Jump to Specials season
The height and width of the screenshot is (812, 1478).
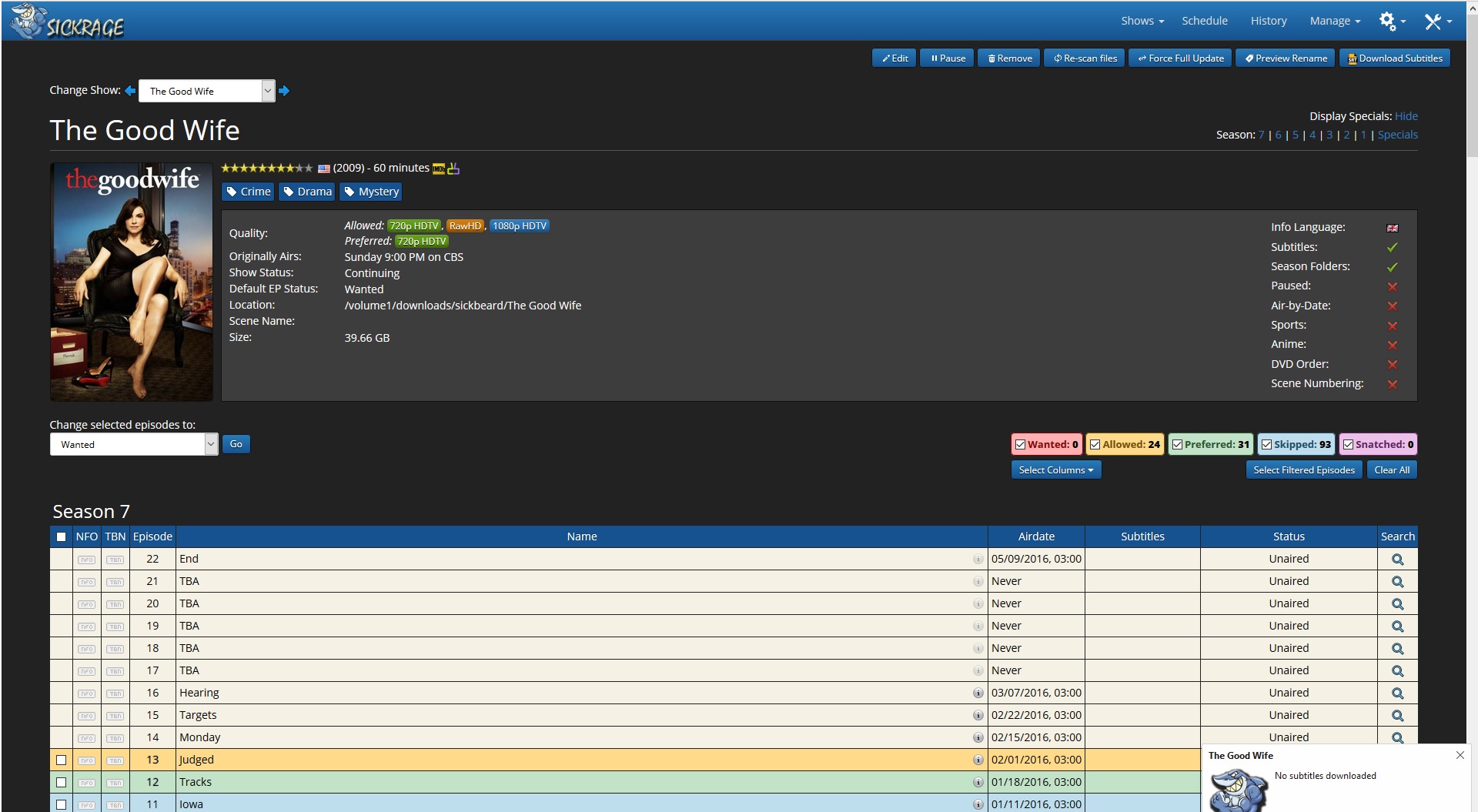(1397, 135)
